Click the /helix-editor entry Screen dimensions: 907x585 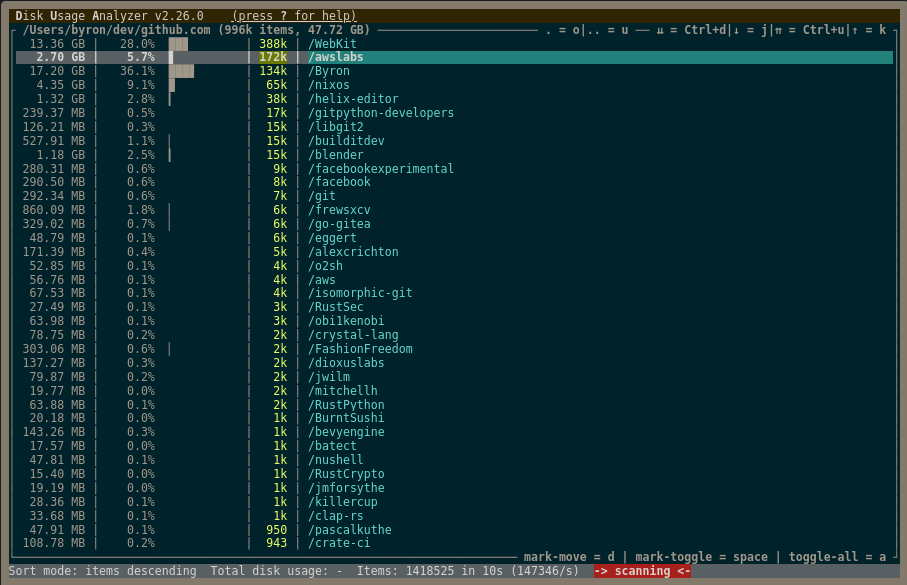[x=454, y=99]
